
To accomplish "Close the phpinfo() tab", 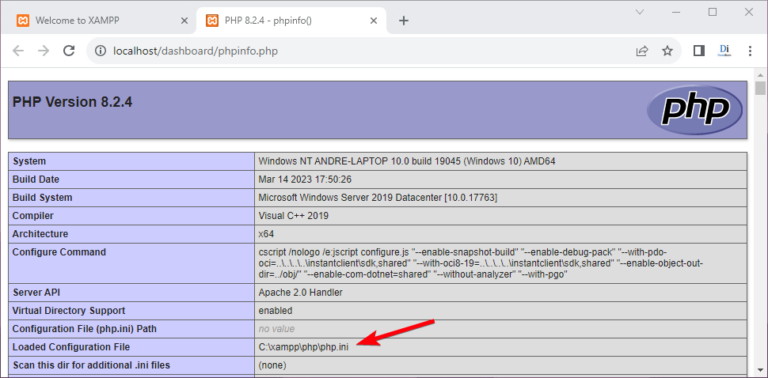I will click(x=373, y=21).
